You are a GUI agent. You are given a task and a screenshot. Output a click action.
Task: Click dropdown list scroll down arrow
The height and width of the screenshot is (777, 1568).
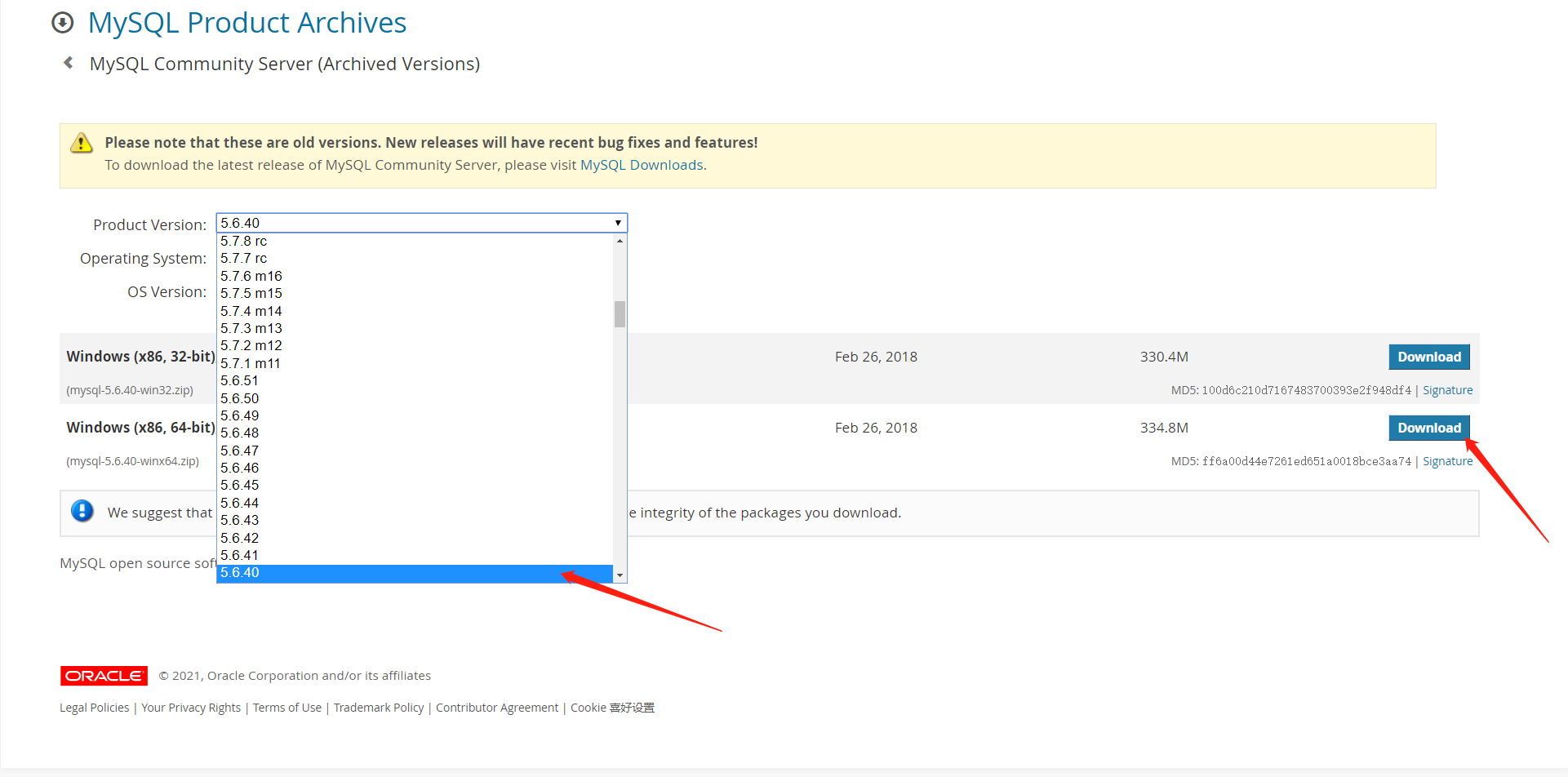(620, 575)
